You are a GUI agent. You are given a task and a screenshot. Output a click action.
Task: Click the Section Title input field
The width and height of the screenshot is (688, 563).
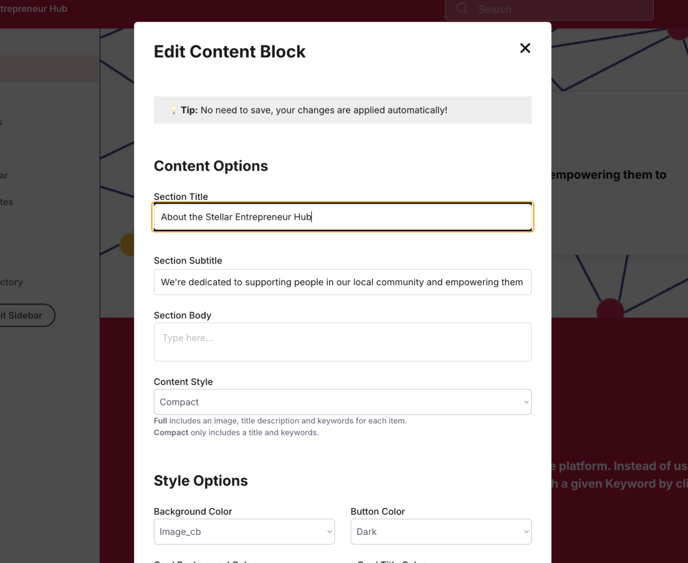[x=342, y=217]
